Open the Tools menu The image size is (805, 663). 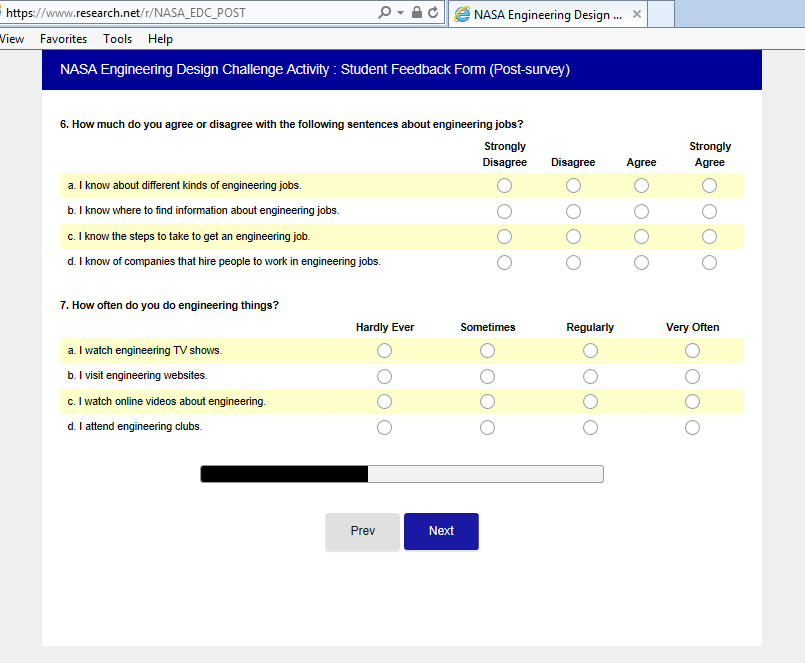point(117,39)
